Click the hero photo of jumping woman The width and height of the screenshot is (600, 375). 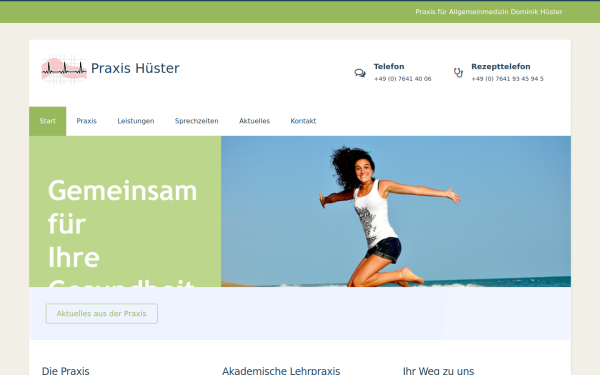[x=396, y=212]
